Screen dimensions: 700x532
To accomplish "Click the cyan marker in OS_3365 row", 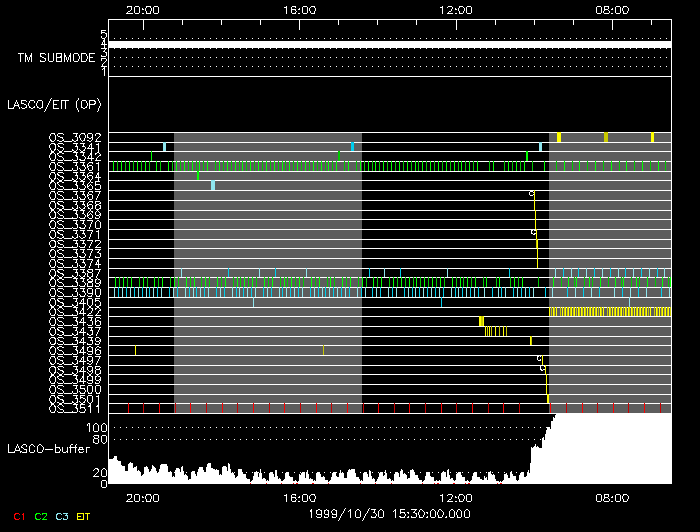I will coord(212,185).
